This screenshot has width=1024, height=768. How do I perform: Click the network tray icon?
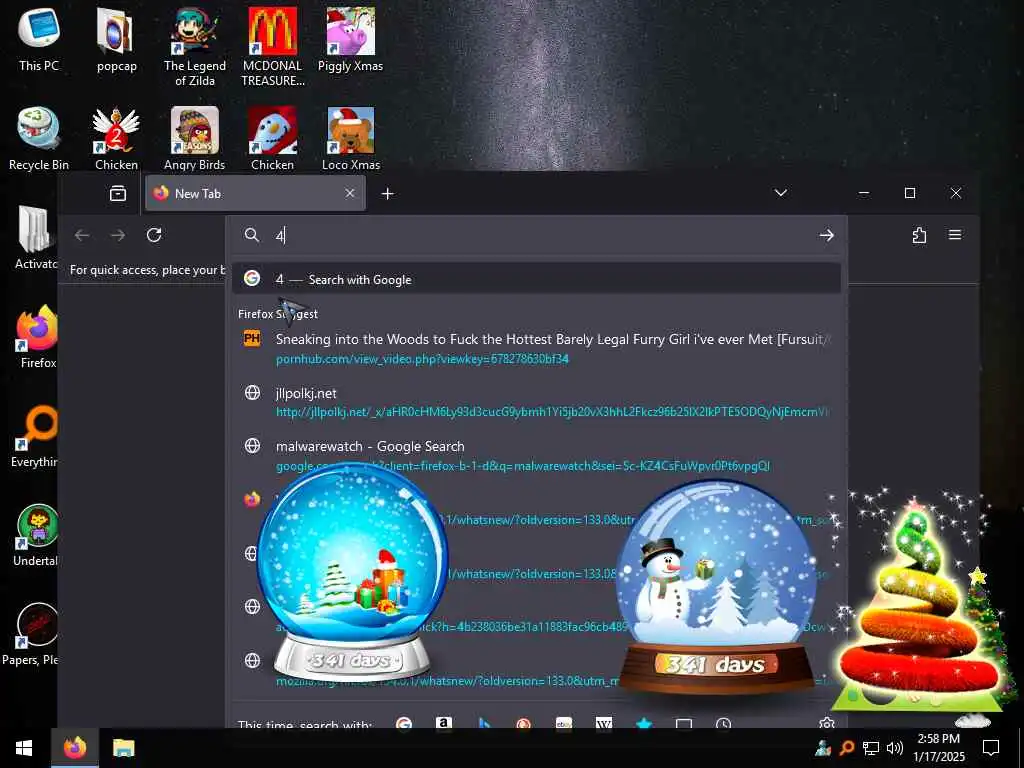(871, 748)
